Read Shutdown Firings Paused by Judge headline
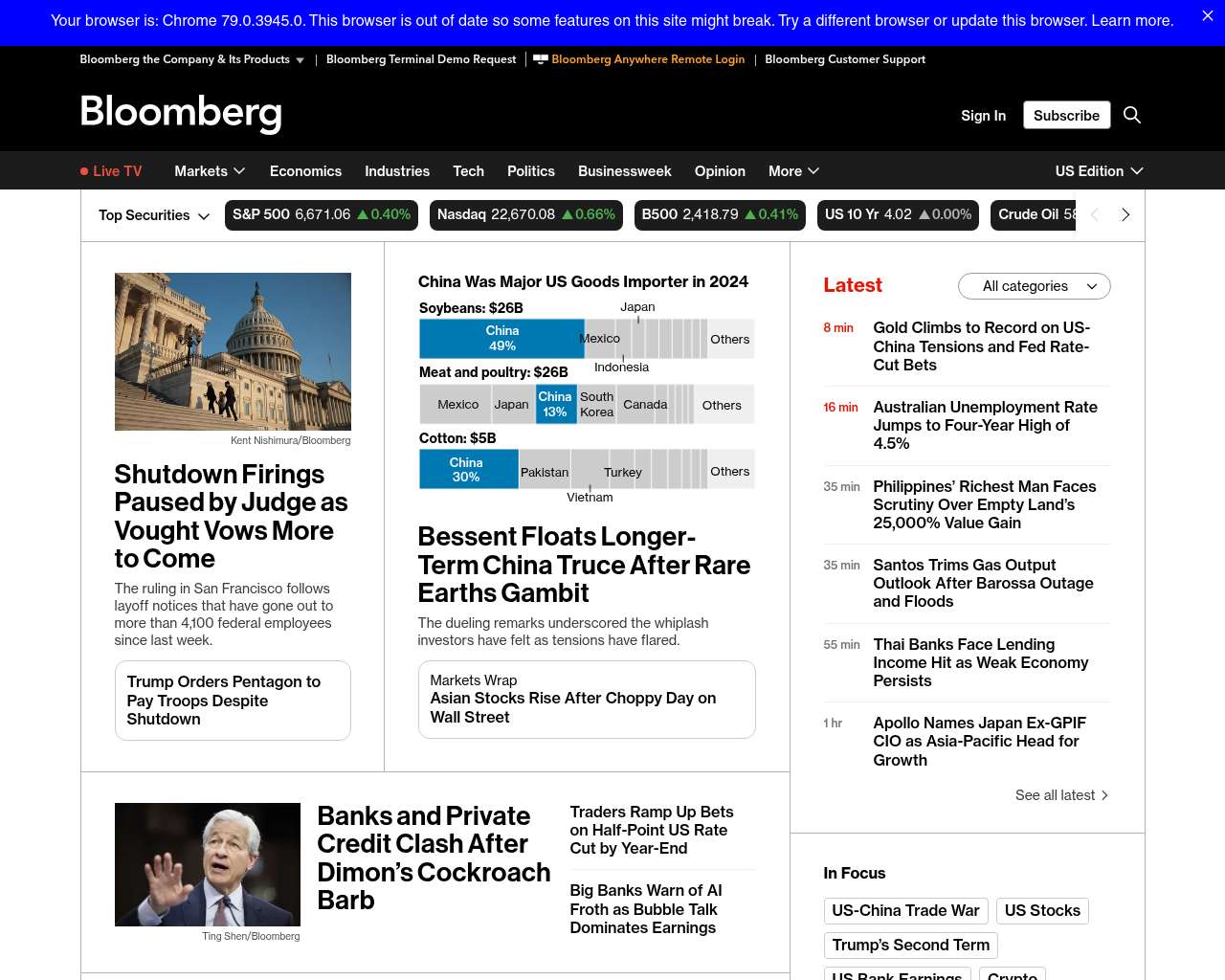 pos(231,517)
